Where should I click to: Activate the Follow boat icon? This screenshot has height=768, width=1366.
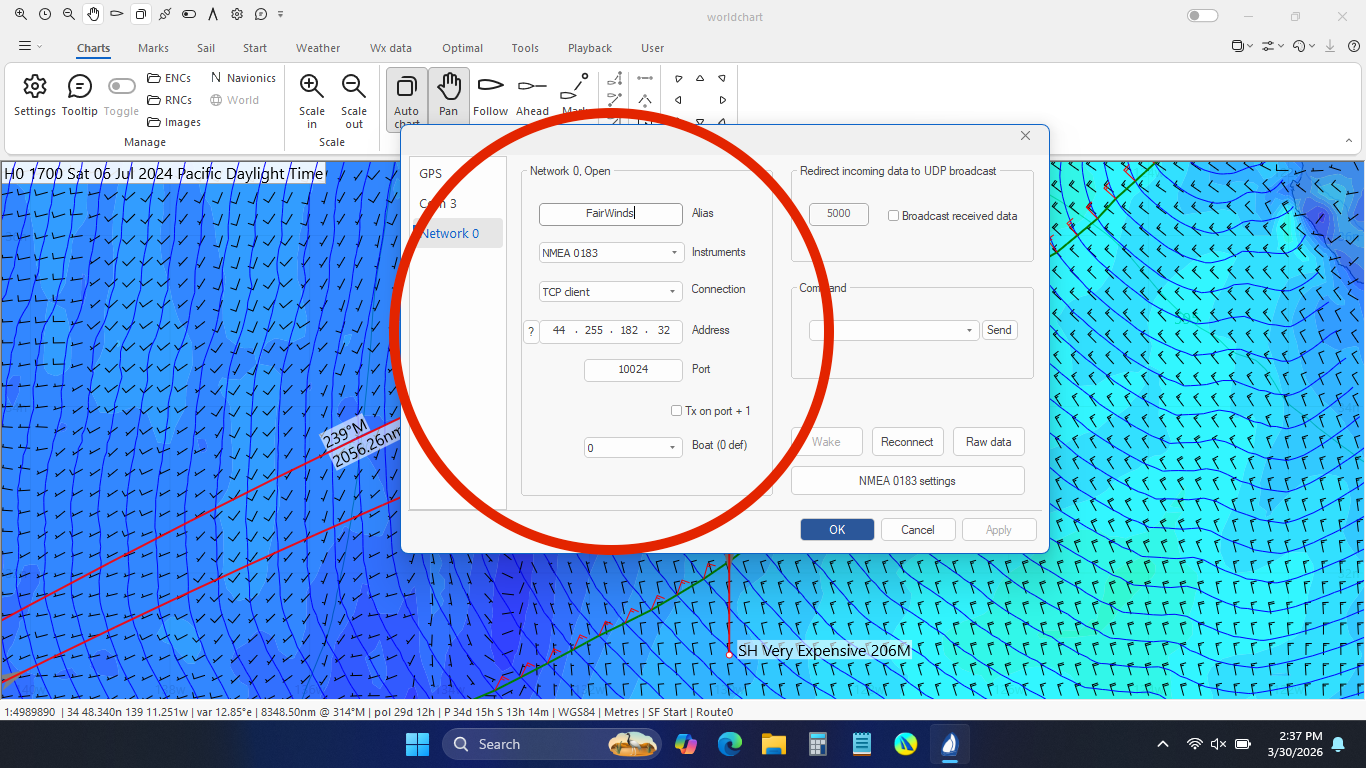pos(490,86)
